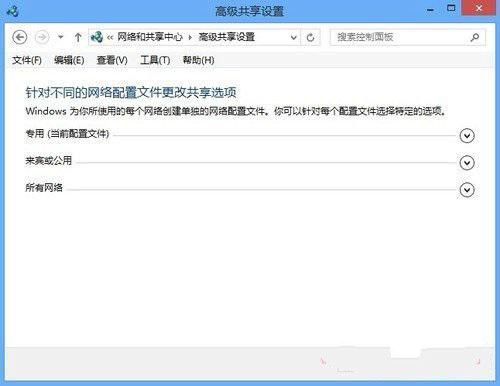
Task: Open the 文件(F) menu
Action: point(27,60)
